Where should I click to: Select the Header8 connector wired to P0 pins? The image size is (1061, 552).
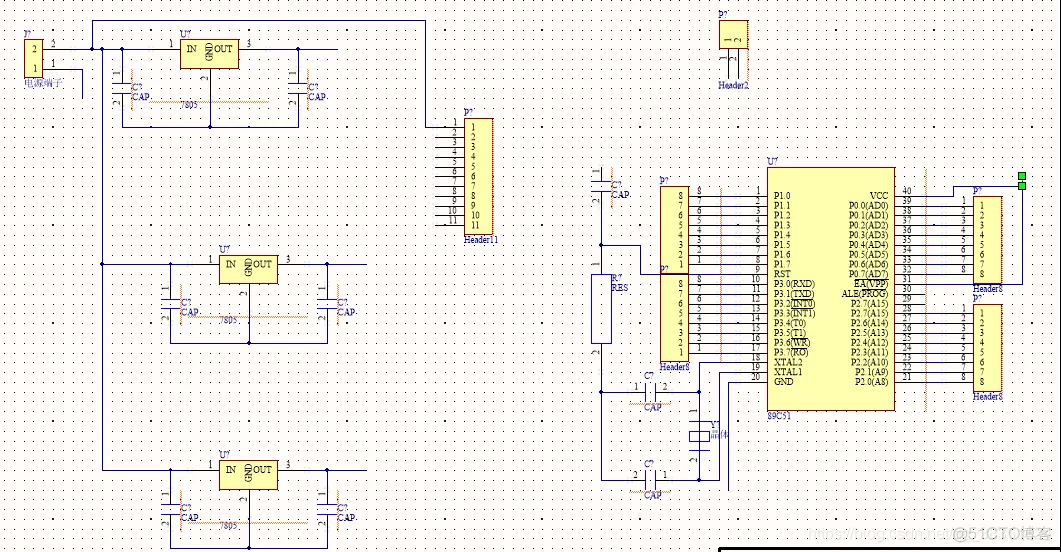tap(988, 240)
